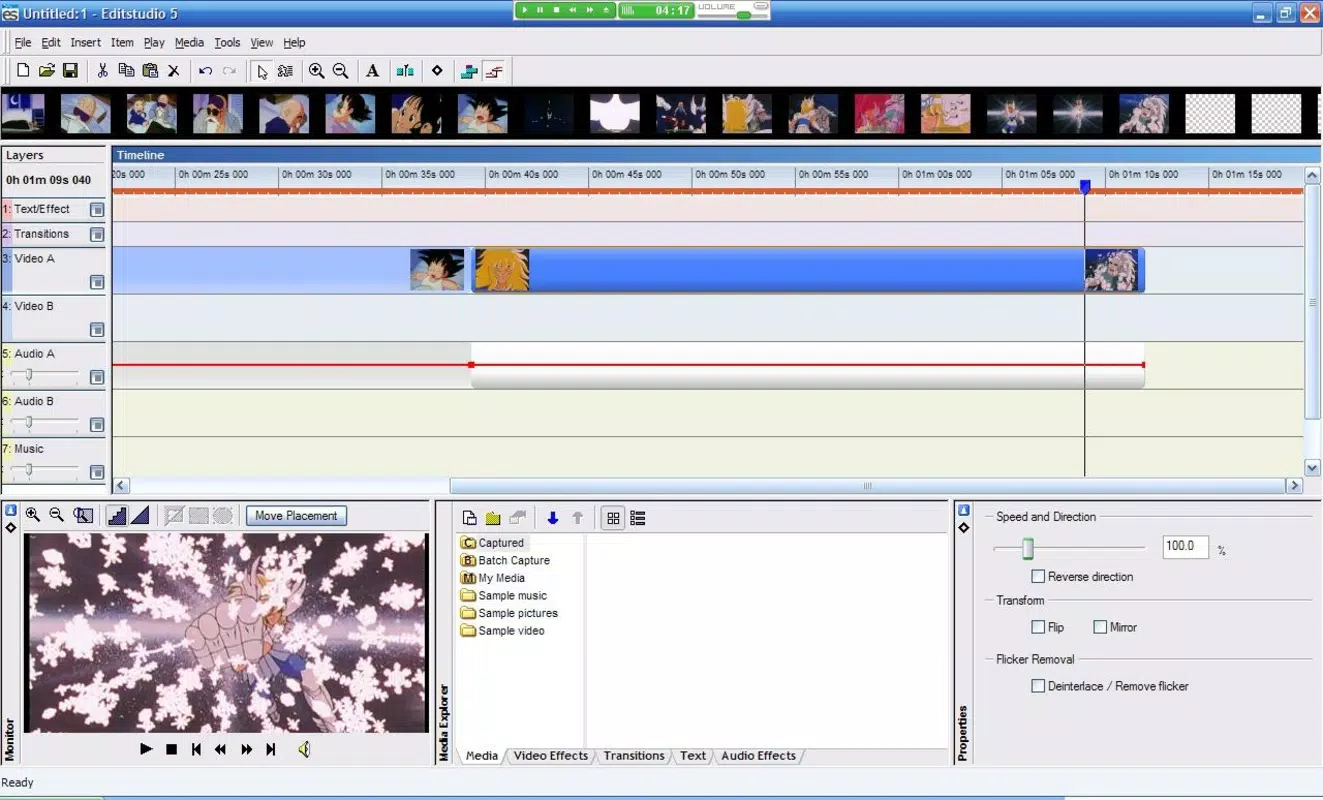Click the speed percentage input field
Viewport: 1323px width, 800px height.
pos(1186,547)
